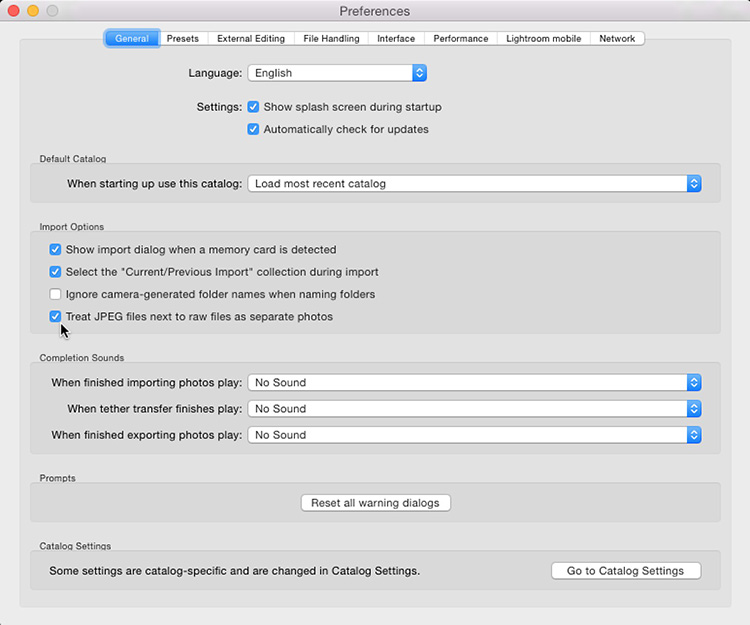Screen dimensions: 750x625
Task: Toggle Treat JPEG files as separate photos
Action: 55,316
